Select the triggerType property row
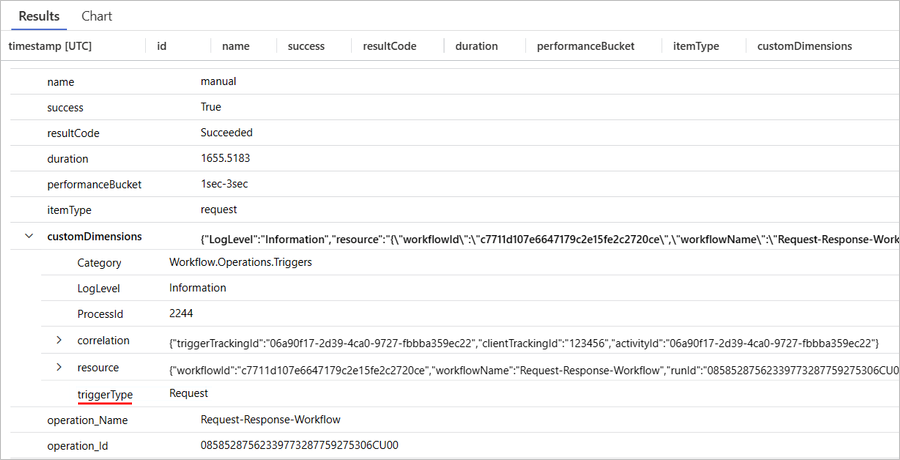Image resolution: width=900 pixels, height=460 pixels. (104, 394)
